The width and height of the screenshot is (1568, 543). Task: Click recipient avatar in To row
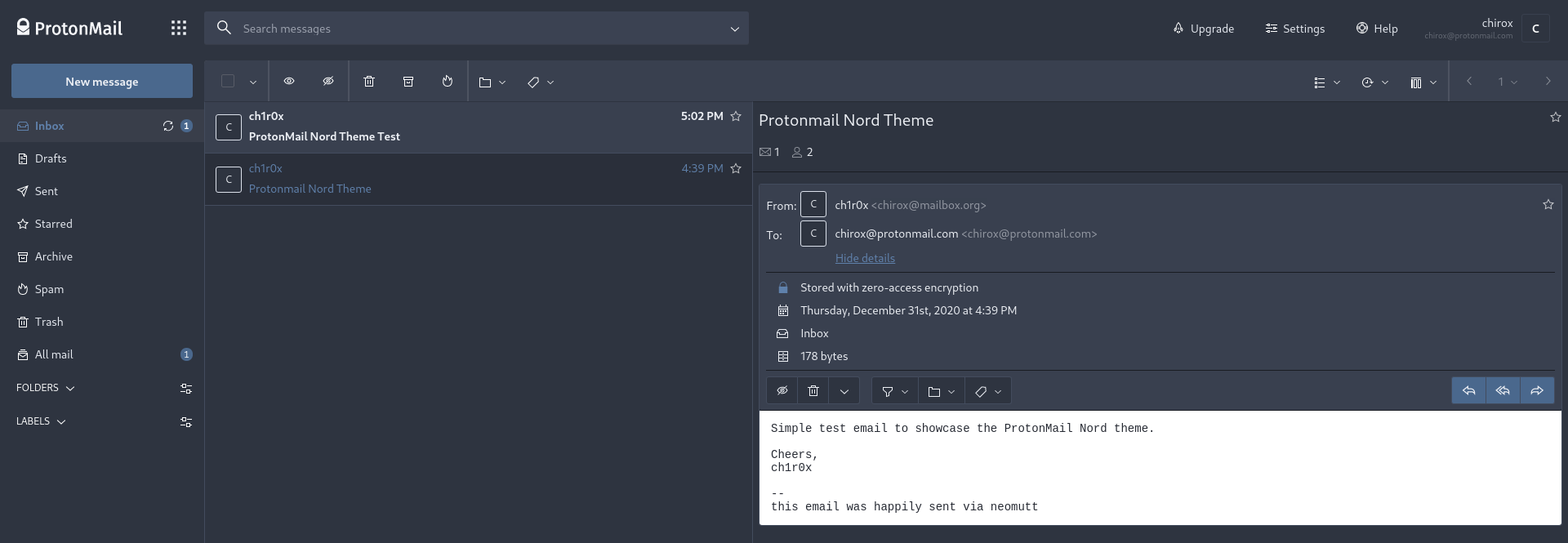[x=813, y=234]
